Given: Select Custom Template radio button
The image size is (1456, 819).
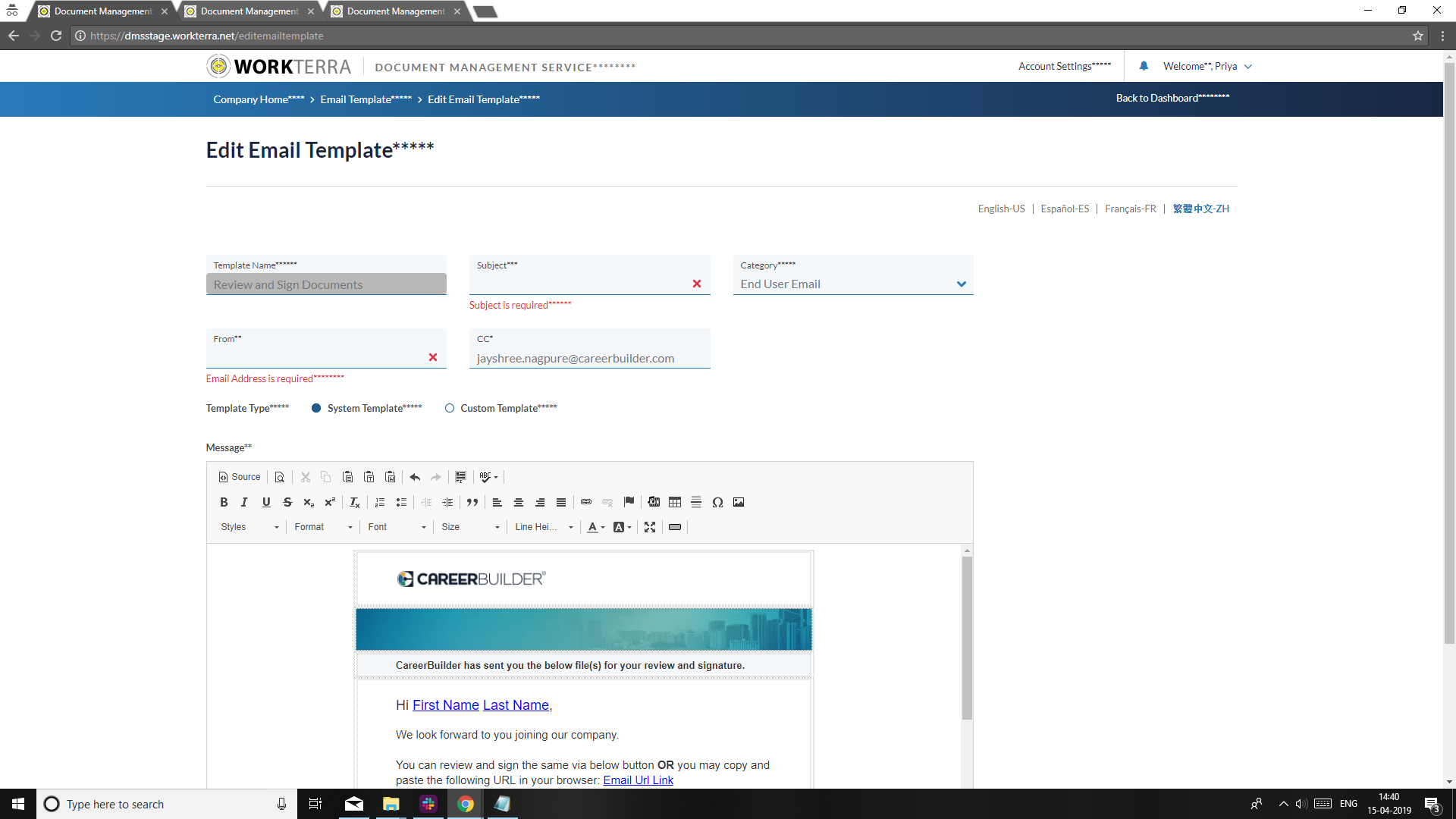Looking at the screenshot, I should (450, 408).
